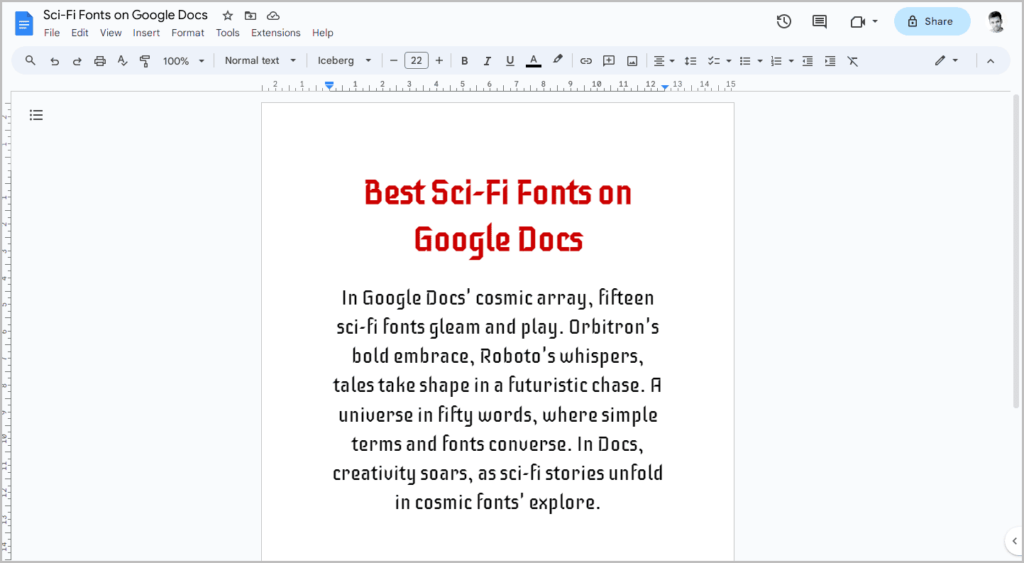Increase font size with plus button
1024x563 pixels.
439,61
